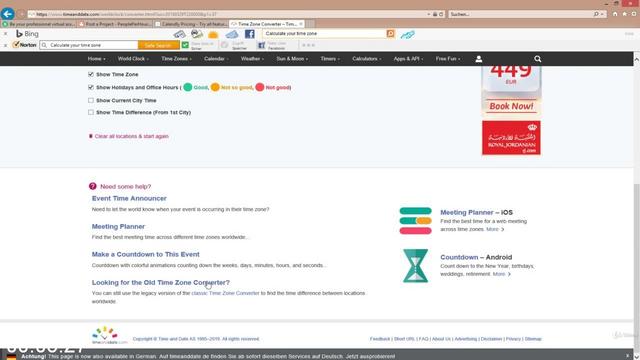Click the handshake icon in Bing toolbar
The image size is (640, 360).
tap(407, 34)
